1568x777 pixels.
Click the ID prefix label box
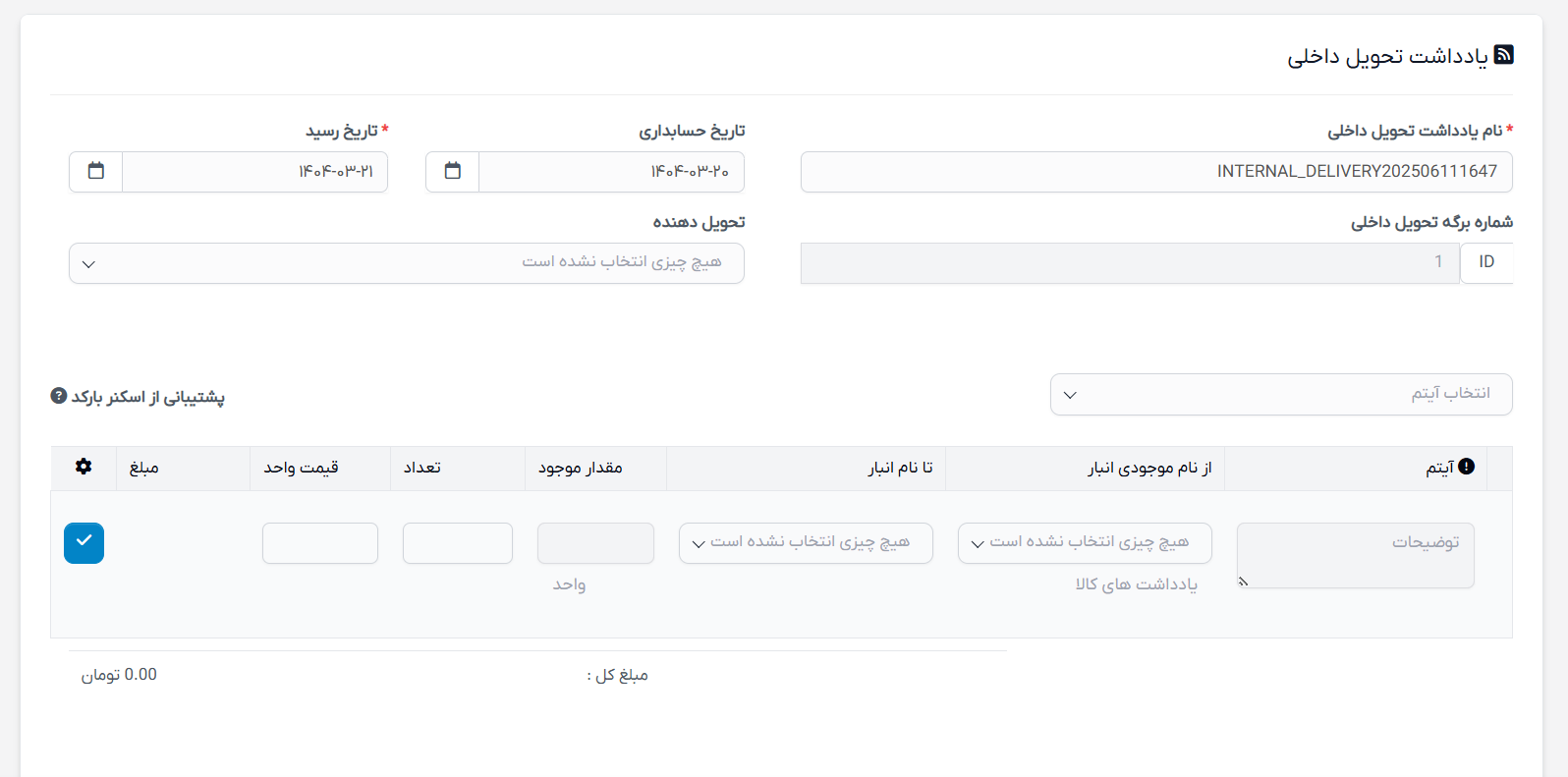point(1486,263)
